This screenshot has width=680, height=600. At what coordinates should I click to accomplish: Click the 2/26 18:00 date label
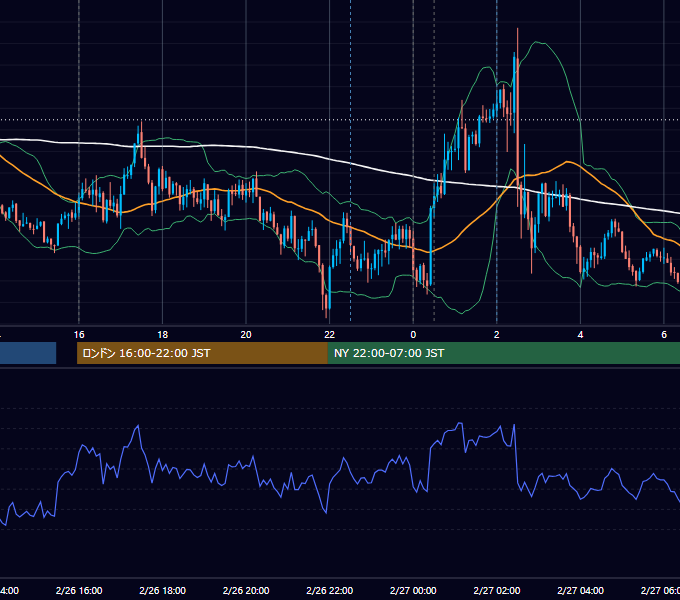click(x=163, y=590)
